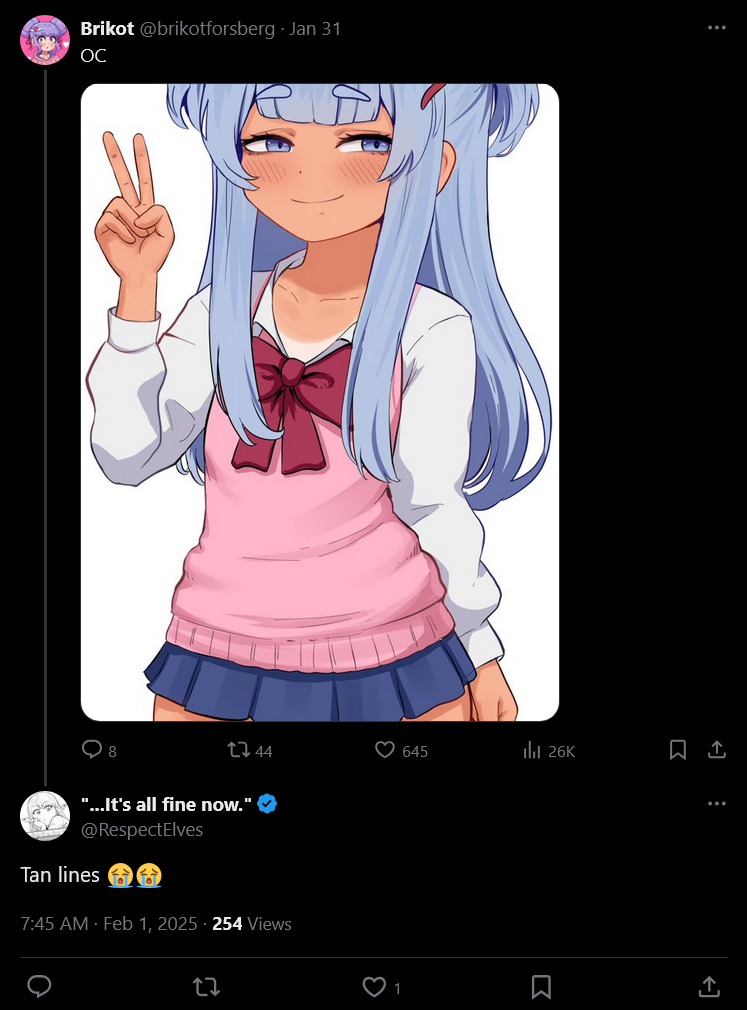Open replies on Brikot's OC post
The width and height of the screenshot is (747, 1010).
pos(99,750)
